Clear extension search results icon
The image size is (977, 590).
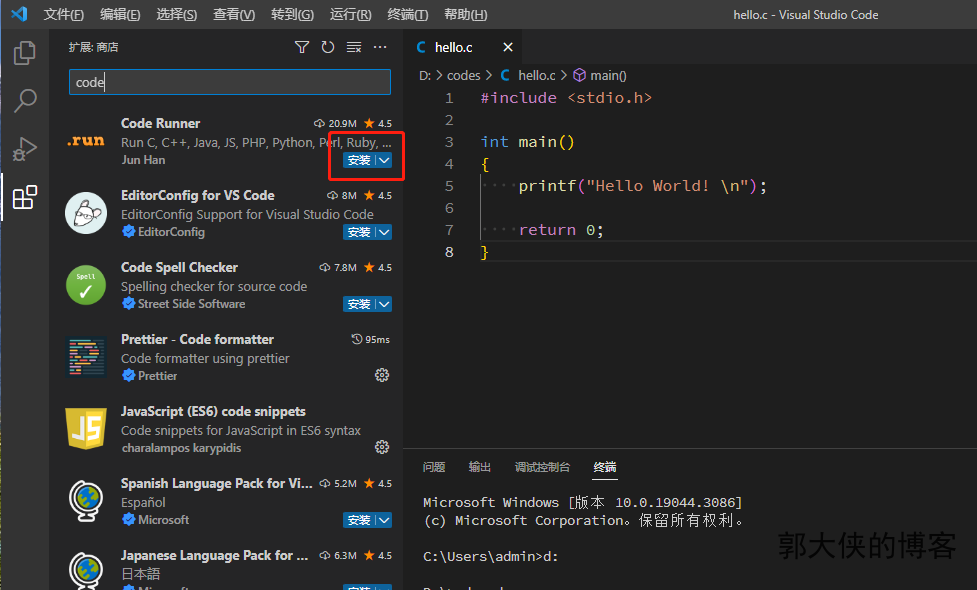[354, 47]
